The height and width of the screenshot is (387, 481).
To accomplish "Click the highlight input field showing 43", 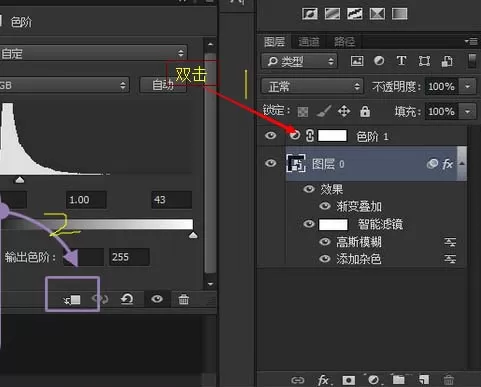I will pyautogui.click(x=171, y=200).
